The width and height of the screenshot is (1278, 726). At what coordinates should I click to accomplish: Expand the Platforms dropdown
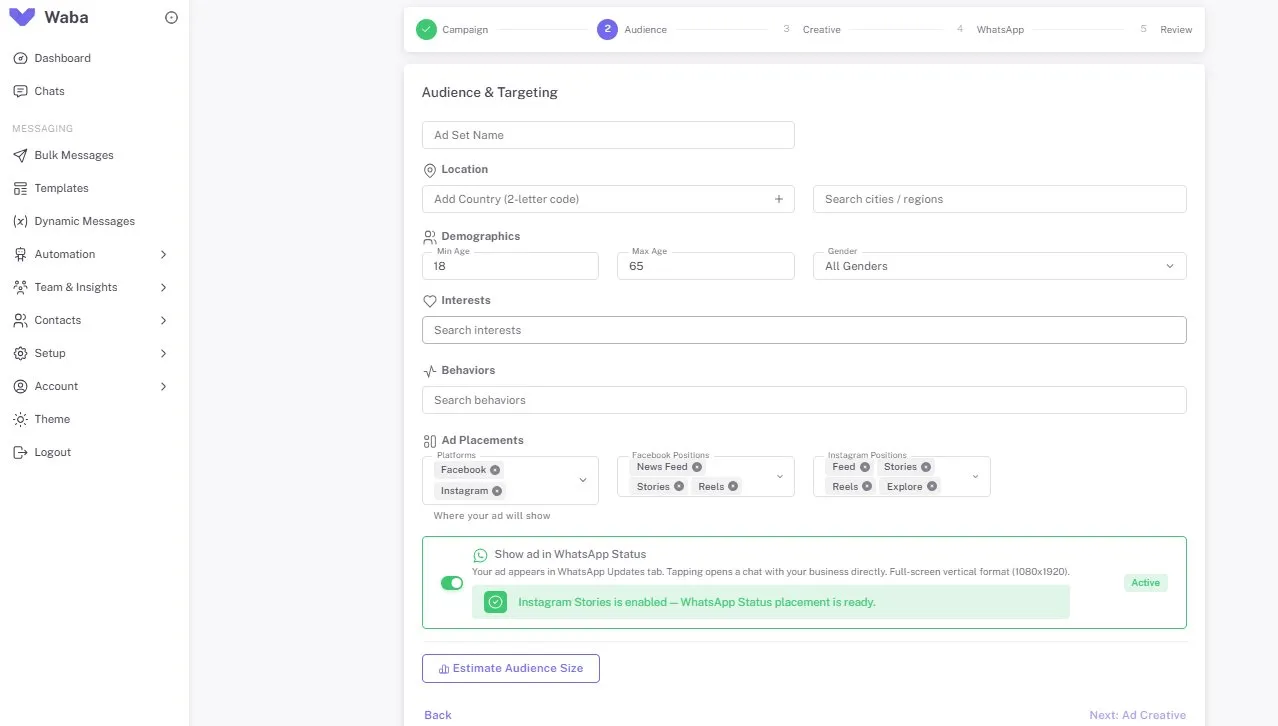[x=583, y=480]
